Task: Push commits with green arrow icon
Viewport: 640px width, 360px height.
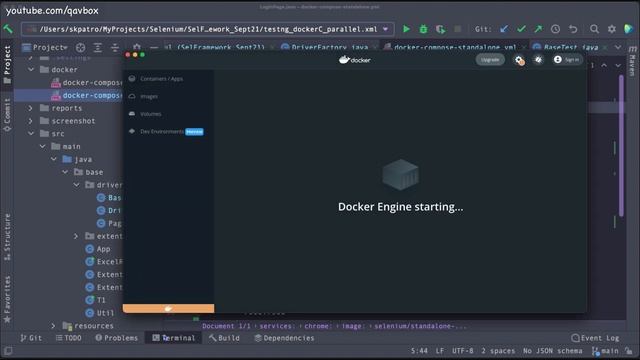Action: [538, 29]
